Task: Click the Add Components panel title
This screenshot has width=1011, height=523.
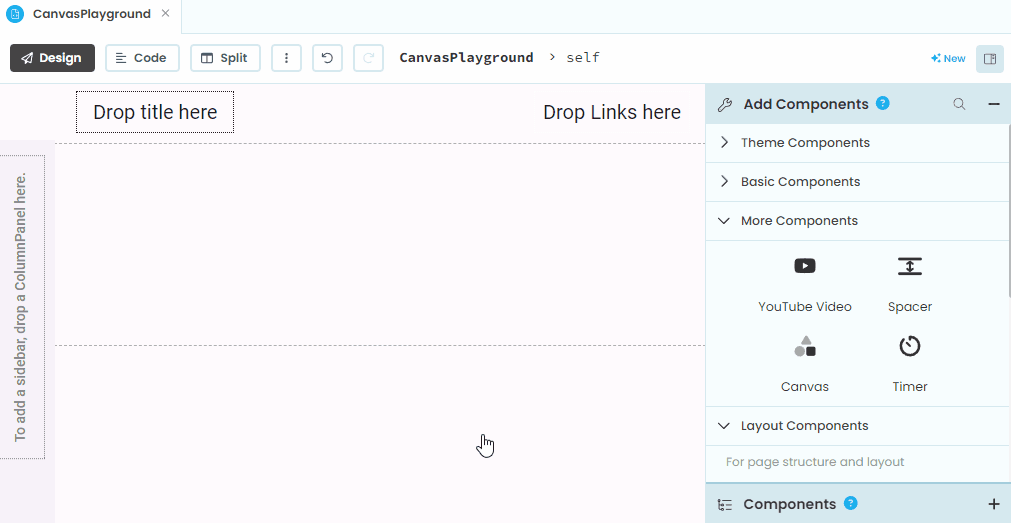Action: (806, 104)
